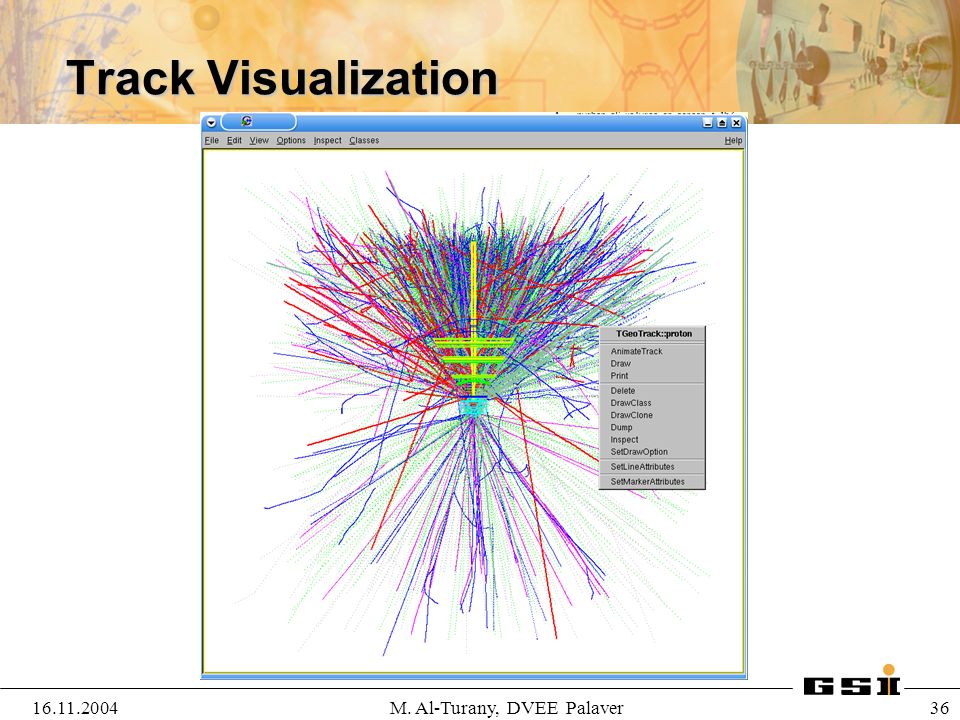The height and width of the screenshot is (720, 960).
Task: Click the date 16.11.2004 in footer
Action: coord(75,708)
